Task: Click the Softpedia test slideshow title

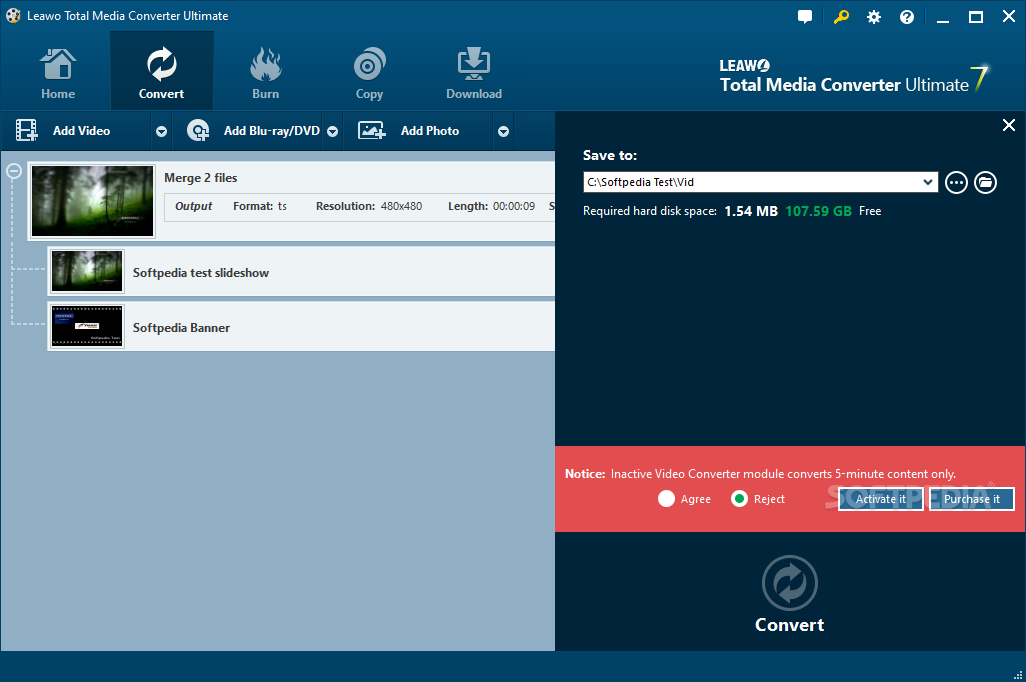Action: [201, 273]
